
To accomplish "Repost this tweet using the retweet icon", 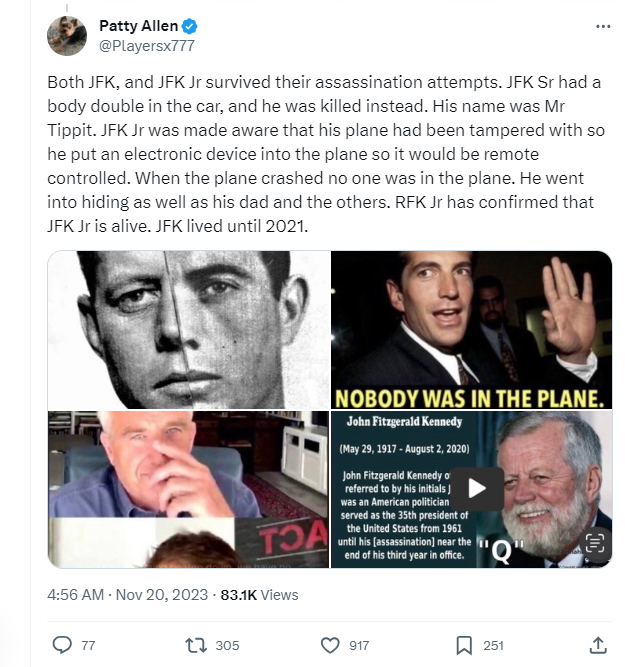I will tap(197, 645).
